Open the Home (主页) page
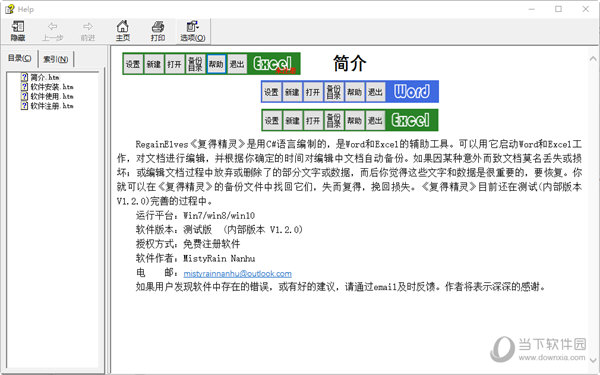The height and width of the screenshot is (375, 600). 122,31
